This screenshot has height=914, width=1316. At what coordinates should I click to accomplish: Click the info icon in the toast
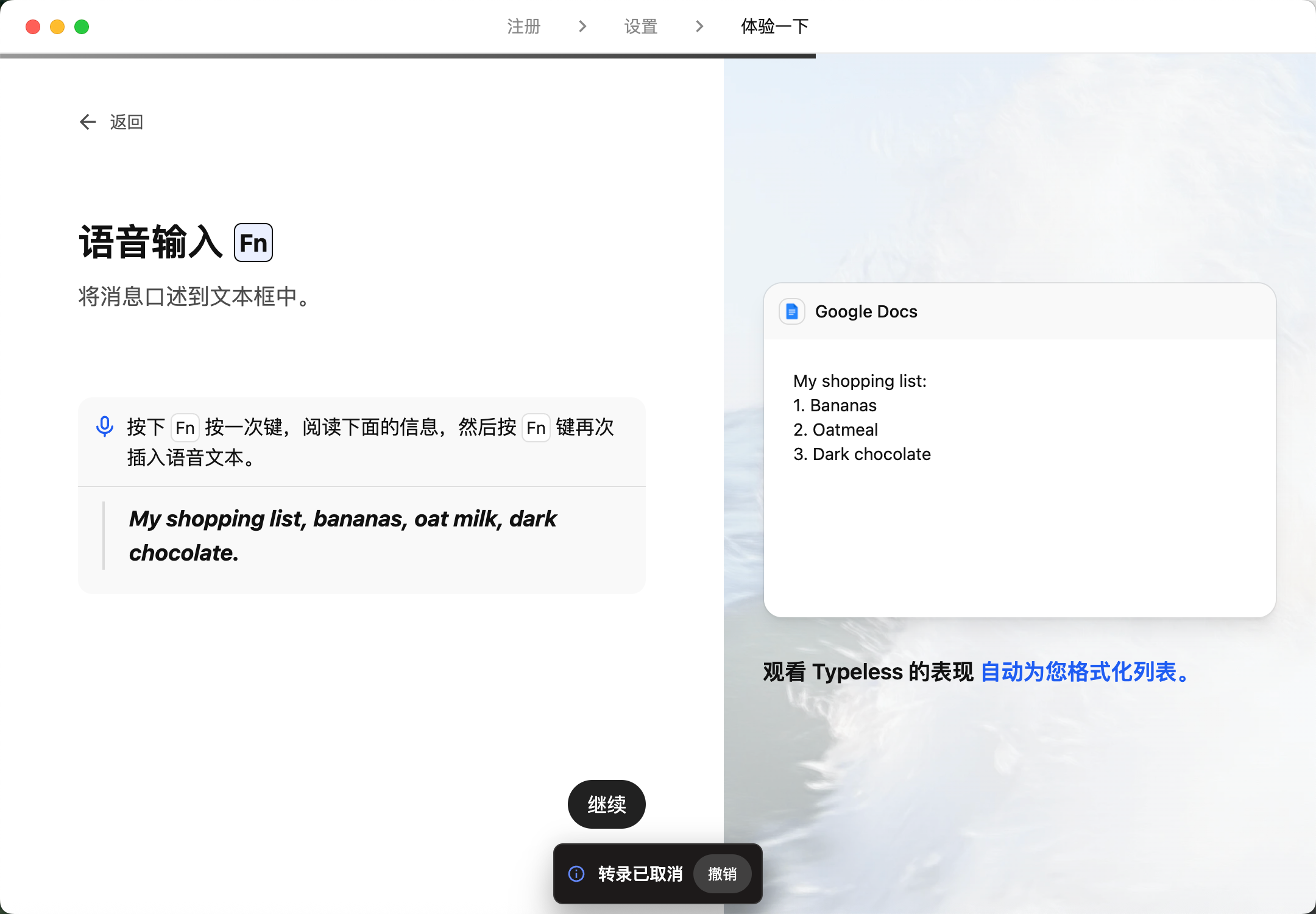576,874
